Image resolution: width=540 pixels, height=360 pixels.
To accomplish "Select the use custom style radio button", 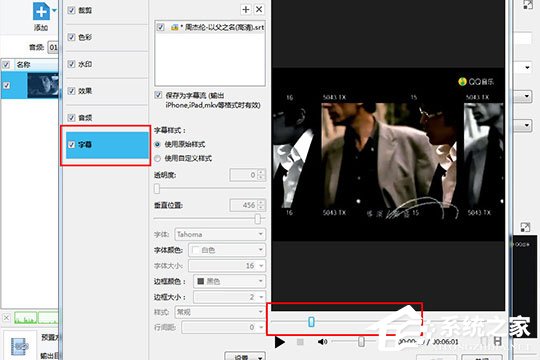I will pos(157,158).
